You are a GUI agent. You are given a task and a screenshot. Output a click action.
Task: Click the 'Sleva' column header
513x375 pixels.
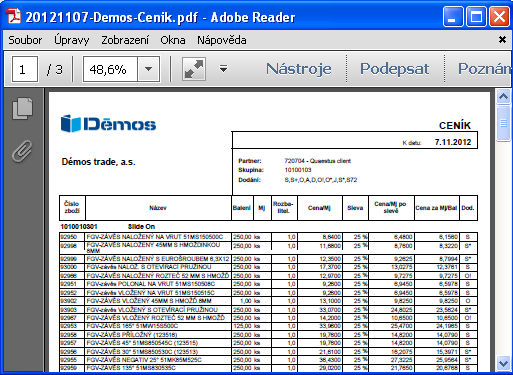tap(355, 208)
